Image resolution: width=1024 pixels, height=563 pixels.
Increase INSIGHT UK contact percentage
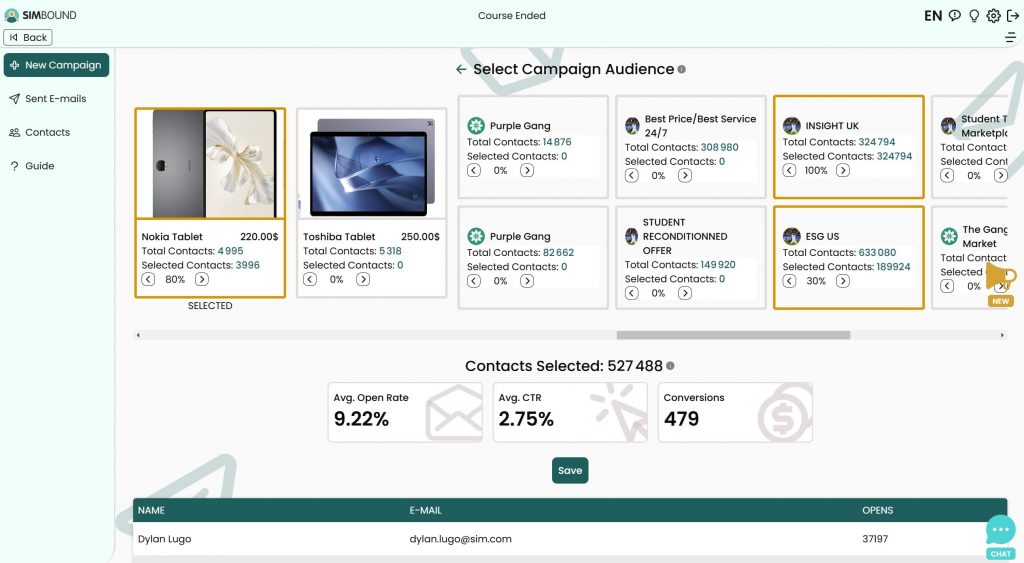843,170
